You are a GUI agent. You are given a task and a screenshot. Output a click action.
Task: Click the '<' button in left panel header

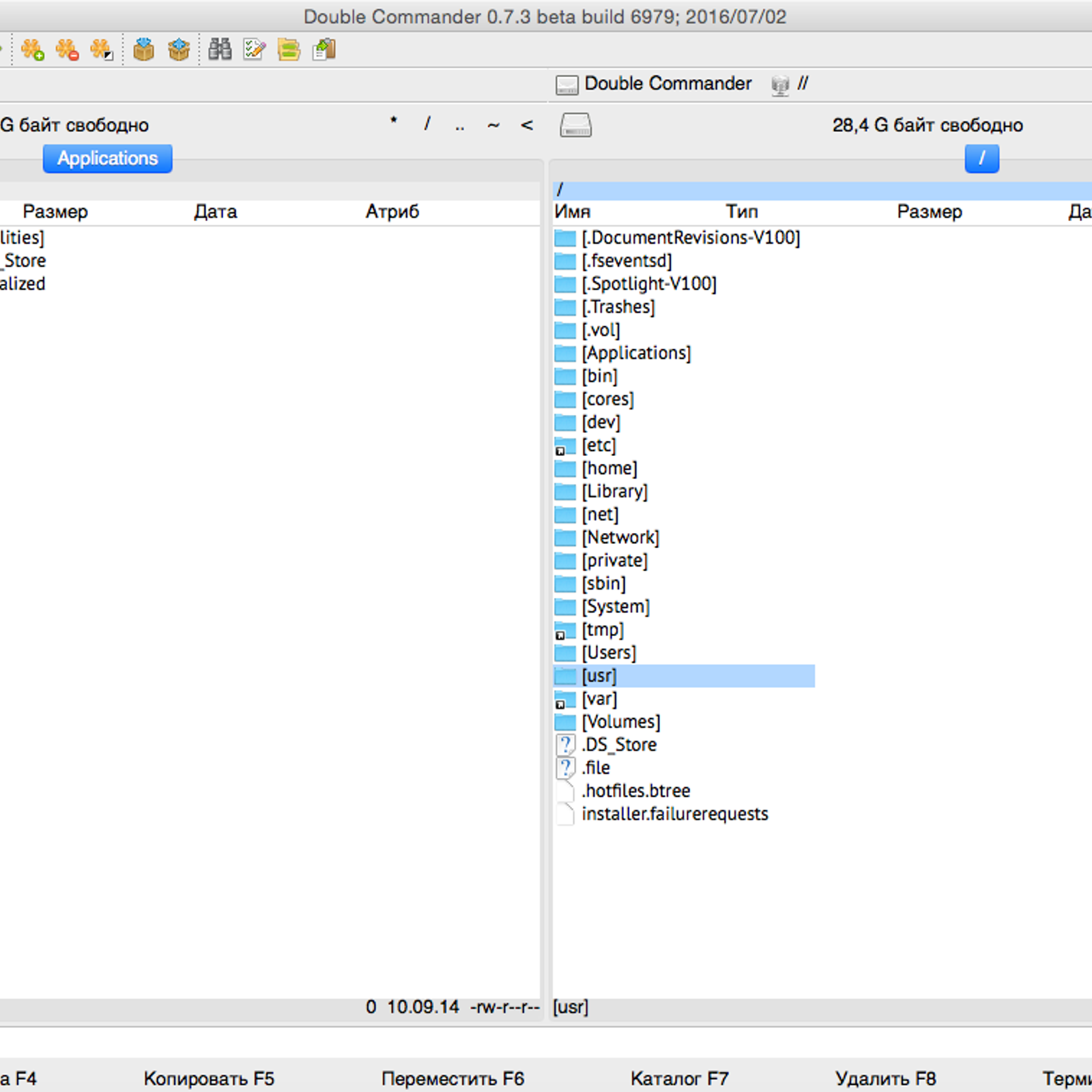[527, 124]
